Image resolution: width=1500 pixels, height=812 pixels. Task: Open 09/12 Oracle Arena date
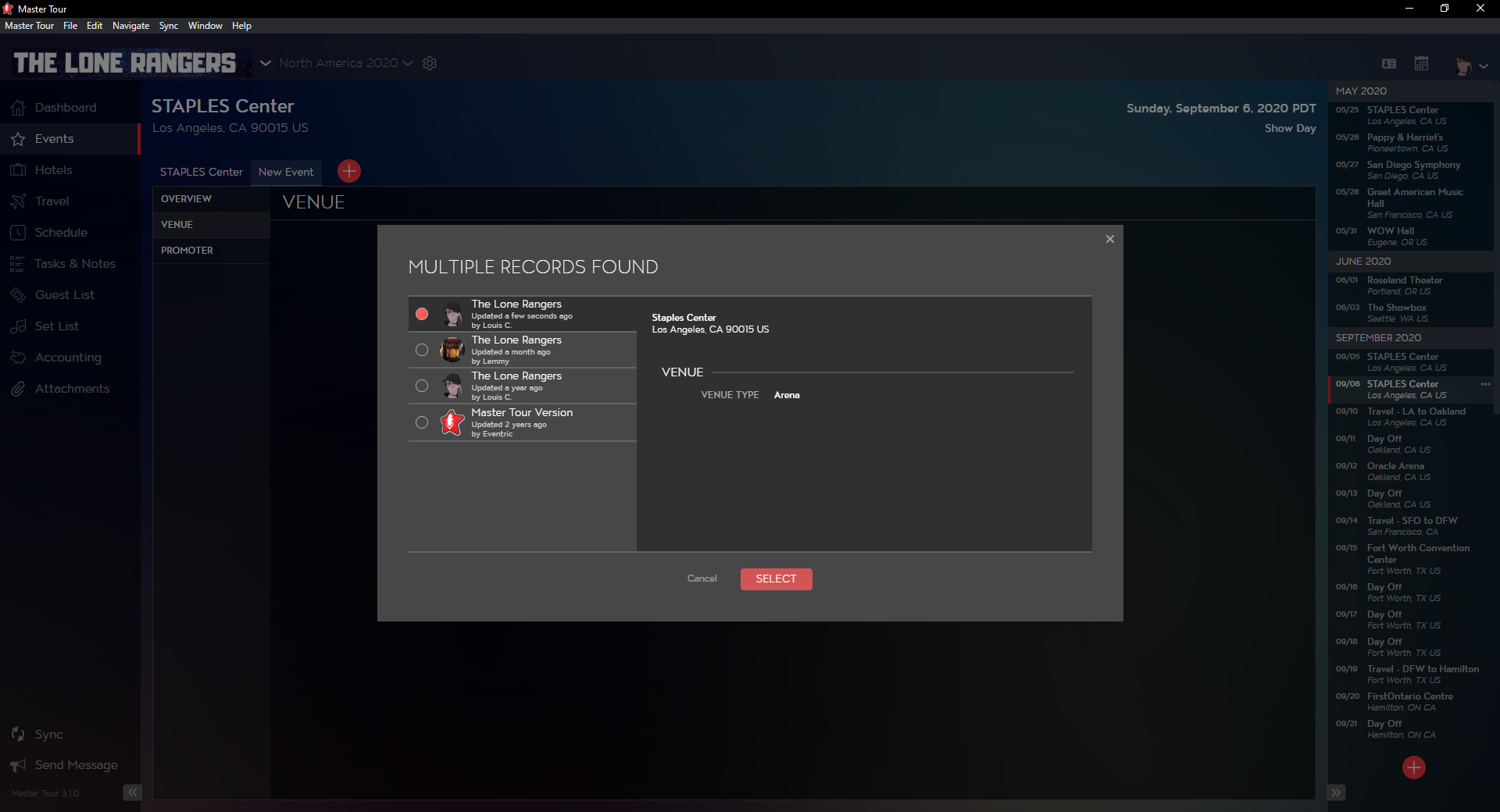pos(1410,472)
